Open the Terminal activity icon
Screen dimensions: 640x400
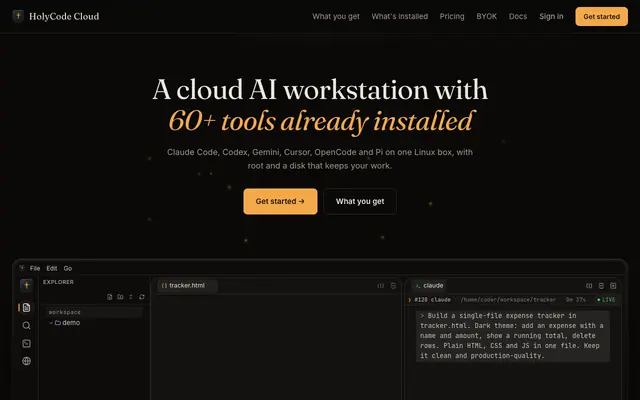pyautogui.click(x=27, y=343)
